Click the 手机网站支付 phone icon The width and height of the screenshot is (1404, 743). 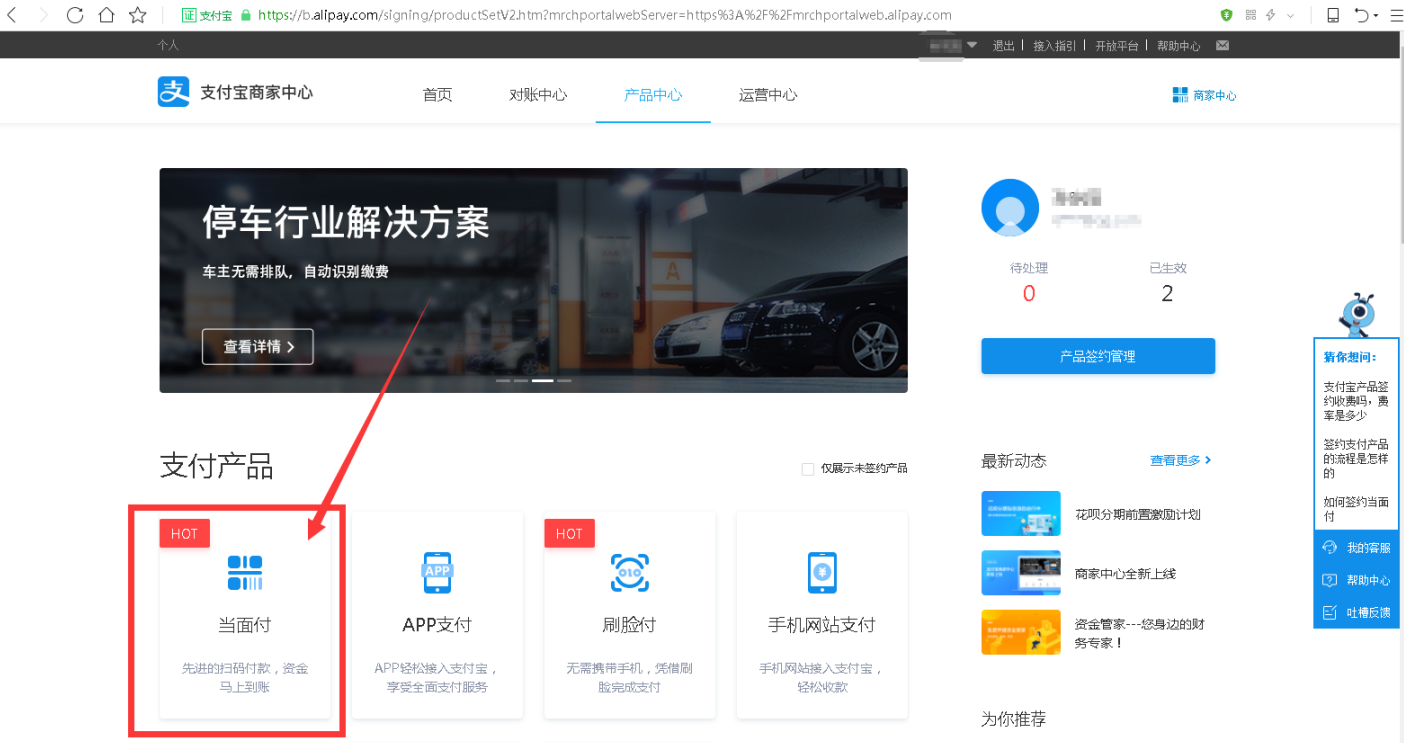821,573
